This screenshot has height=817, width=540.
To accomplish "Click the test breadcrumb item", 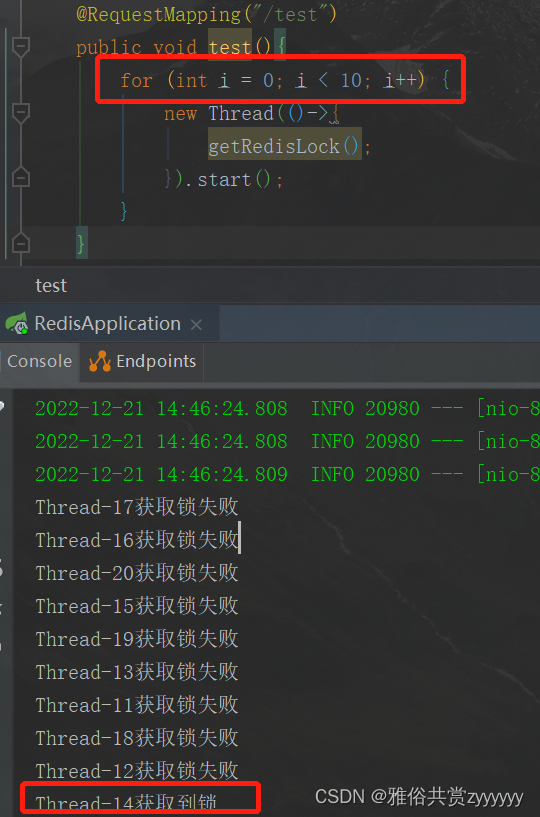I will (x=51, y=286).
